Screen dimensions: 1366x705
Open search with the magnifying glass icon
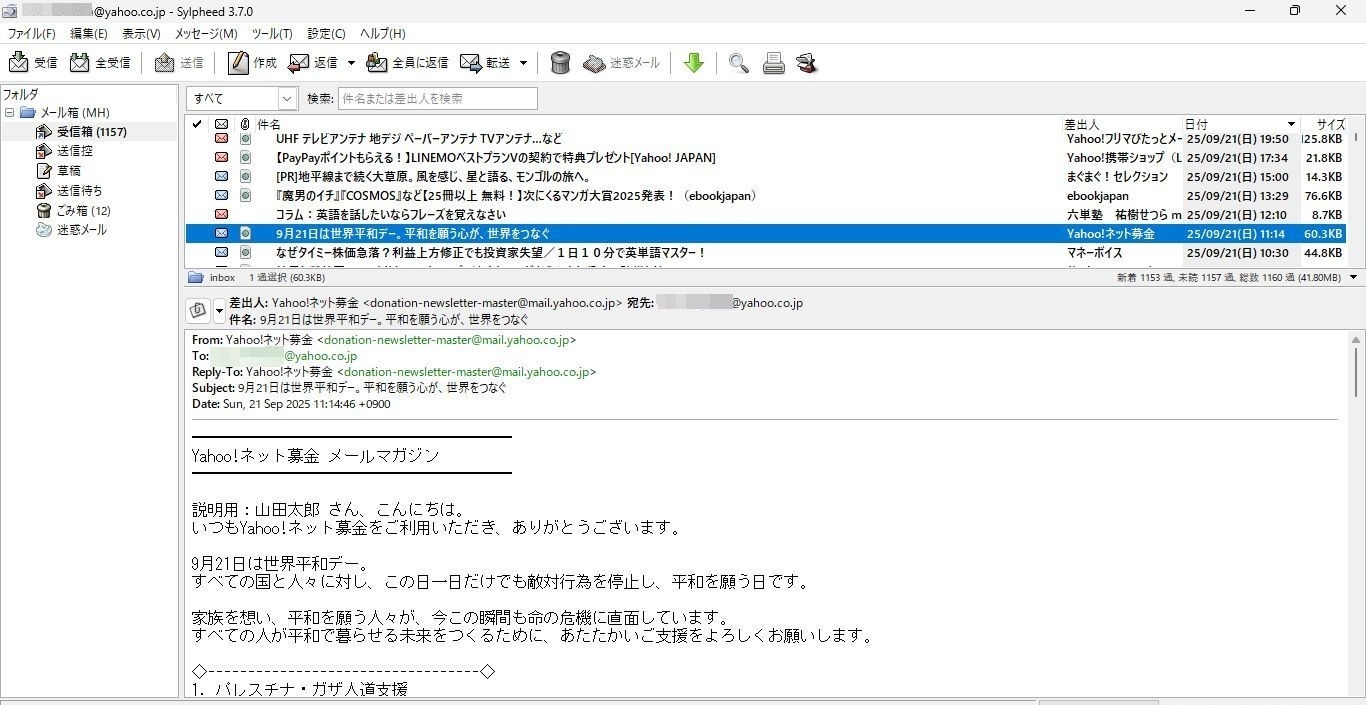739,63
